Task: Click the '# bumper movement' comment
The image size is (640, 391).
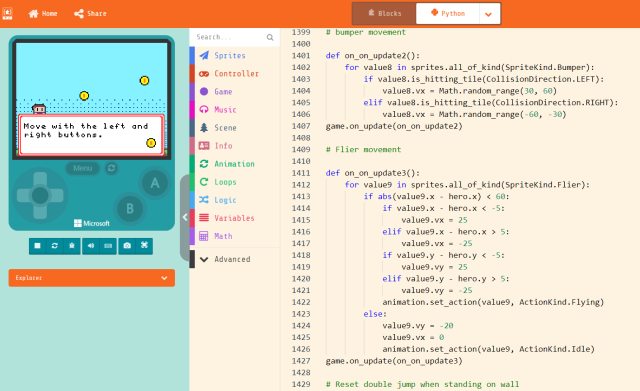Action: tap(366, 32)
